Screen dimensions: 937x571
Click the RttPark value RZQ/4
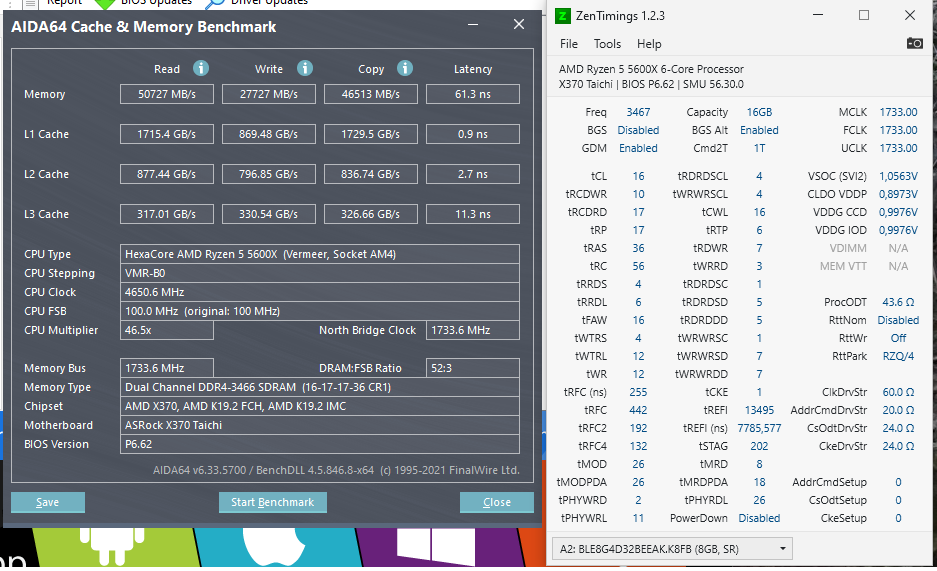[x=898, y=356]
